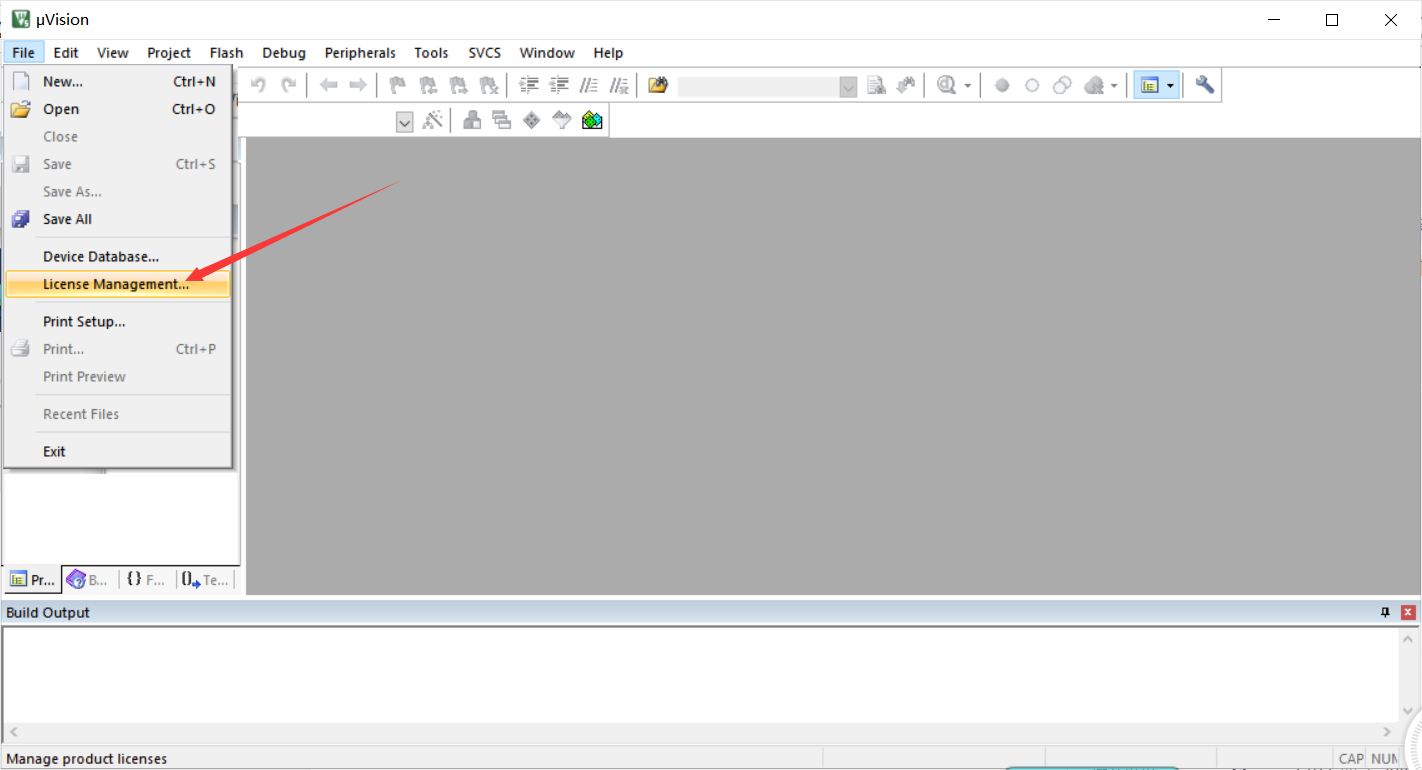Pin the Build Output panel
Viewport: 1422px width, 770px height.
click(x=1385, y=612)
